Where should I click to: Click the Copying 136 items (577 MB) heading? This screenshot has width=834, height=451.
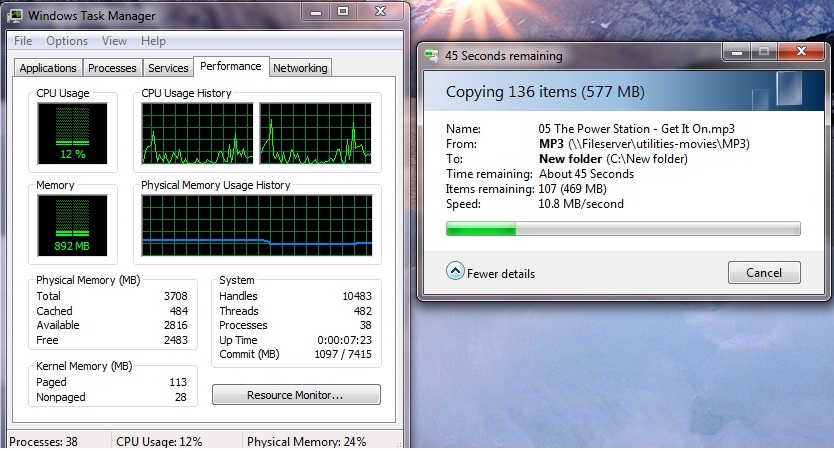(x=545, y=92)
